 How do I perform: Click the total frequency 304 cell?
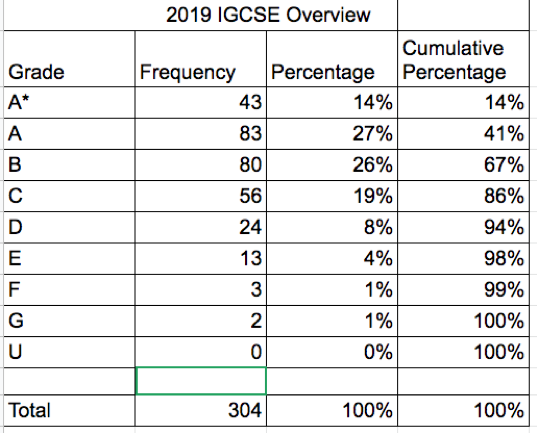(x=201, y=410)
